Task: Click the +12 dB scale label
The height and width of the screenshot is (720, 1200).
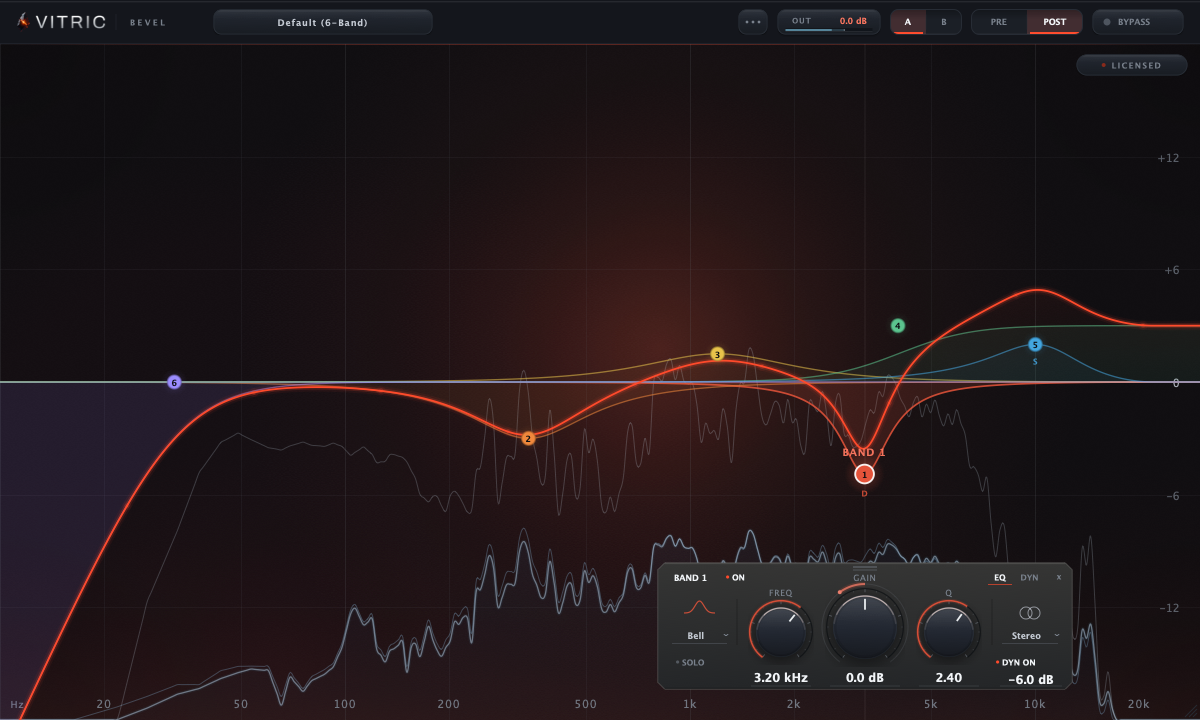Action: tap(1168, 158)
